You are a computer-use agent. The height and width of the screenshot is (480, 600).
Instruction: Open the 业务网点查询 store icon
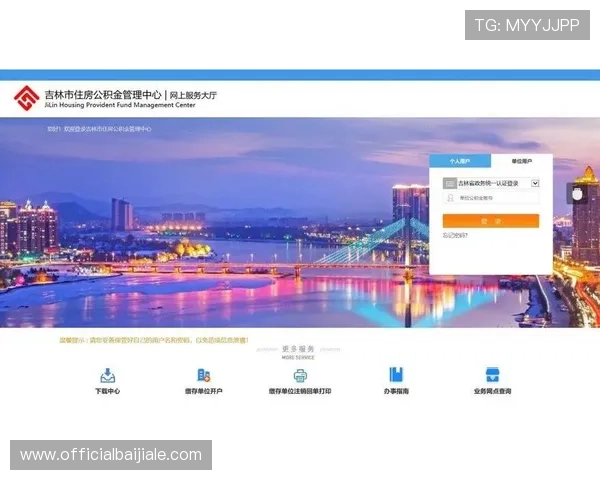click(x=492, y=375)
